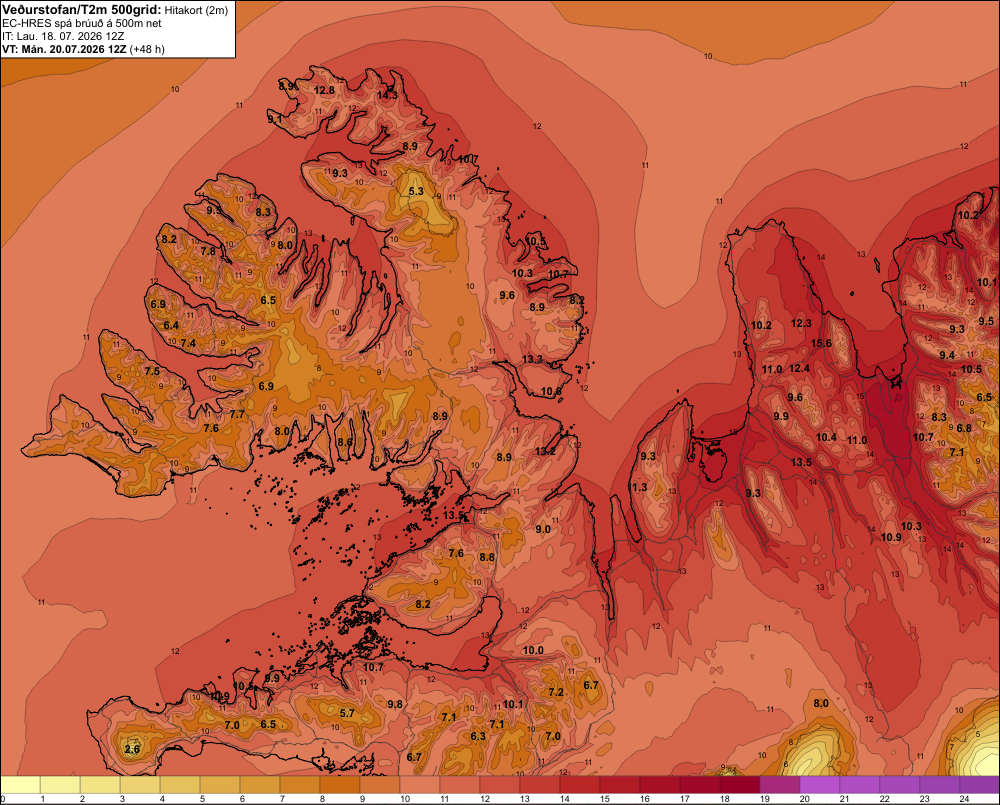Image resolution: width=1000 pixels, height=805 pixels.
Task: Click the 9.4 temperature label
Action: (947, 355)
